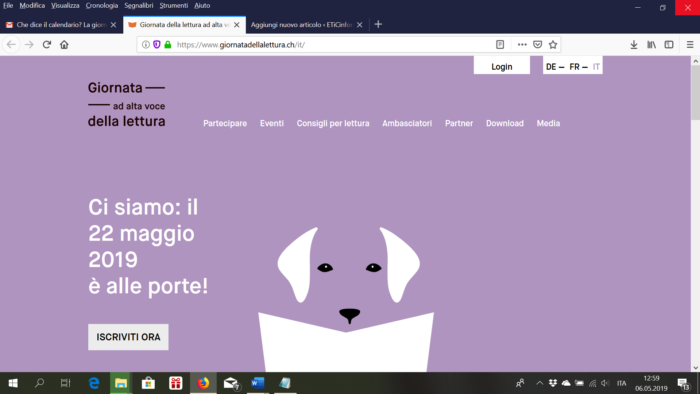This screenshot has width=700, height=394.
Task: Open page actions three-dots menu
Action: click(x=522, y=45)
